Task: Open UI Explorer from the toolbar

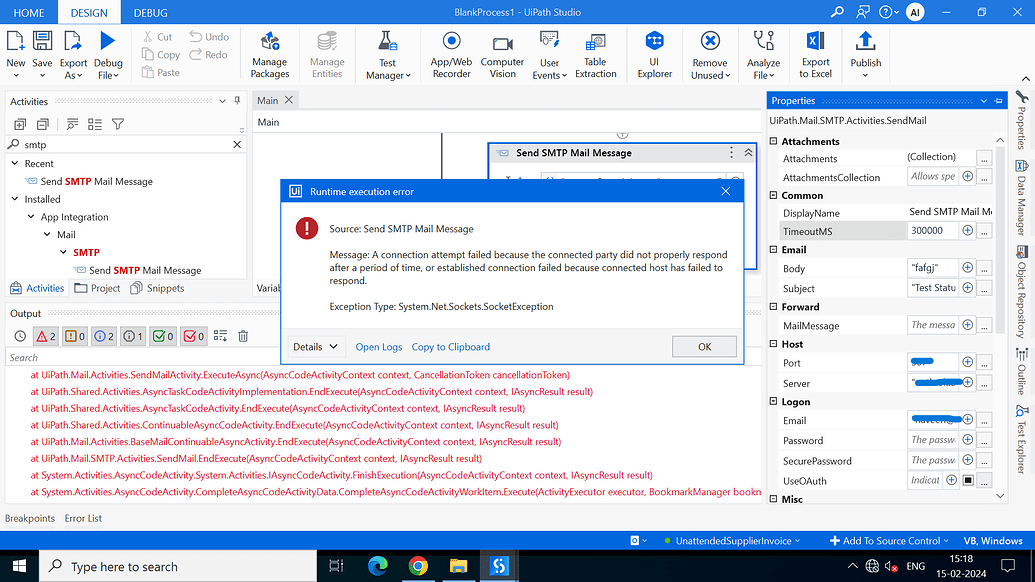Action: 654,54
